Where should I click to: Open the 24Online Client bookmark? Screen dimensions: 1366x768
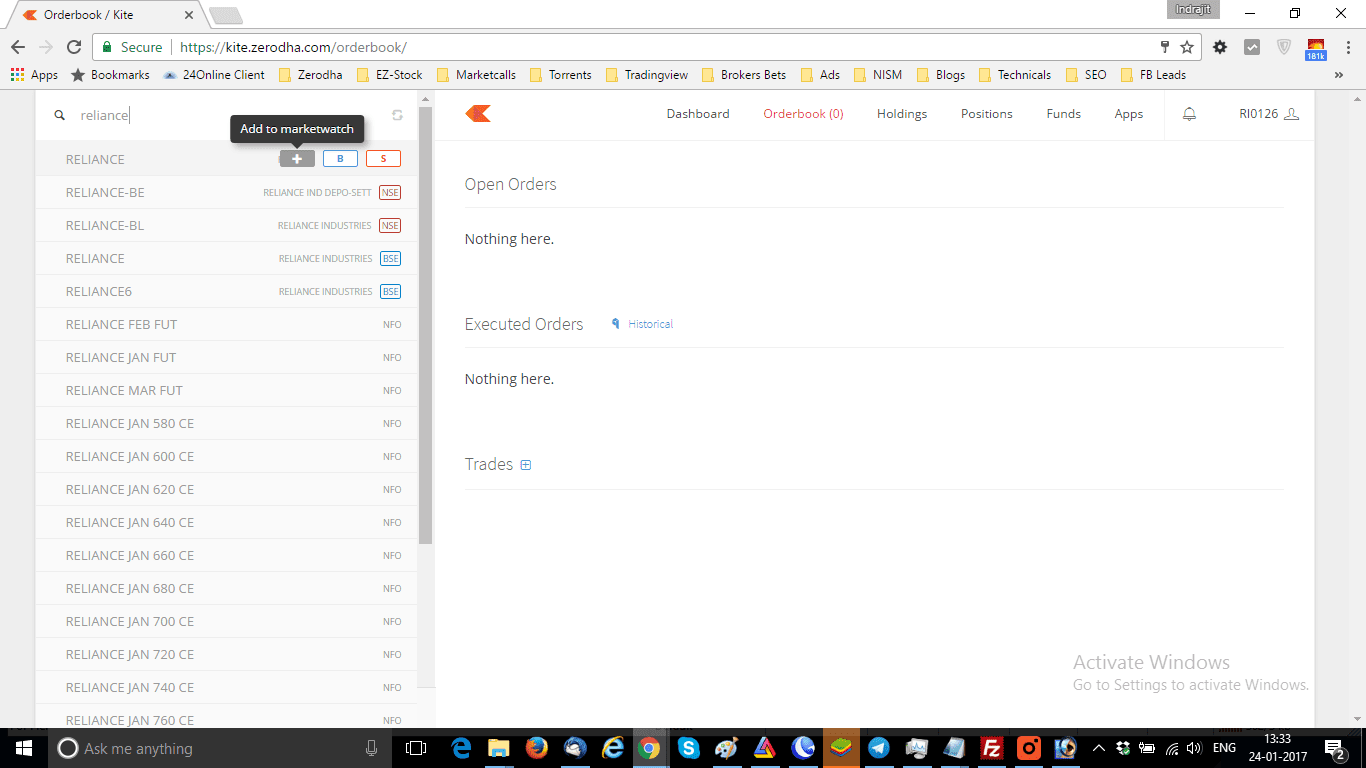click(213, 75)
